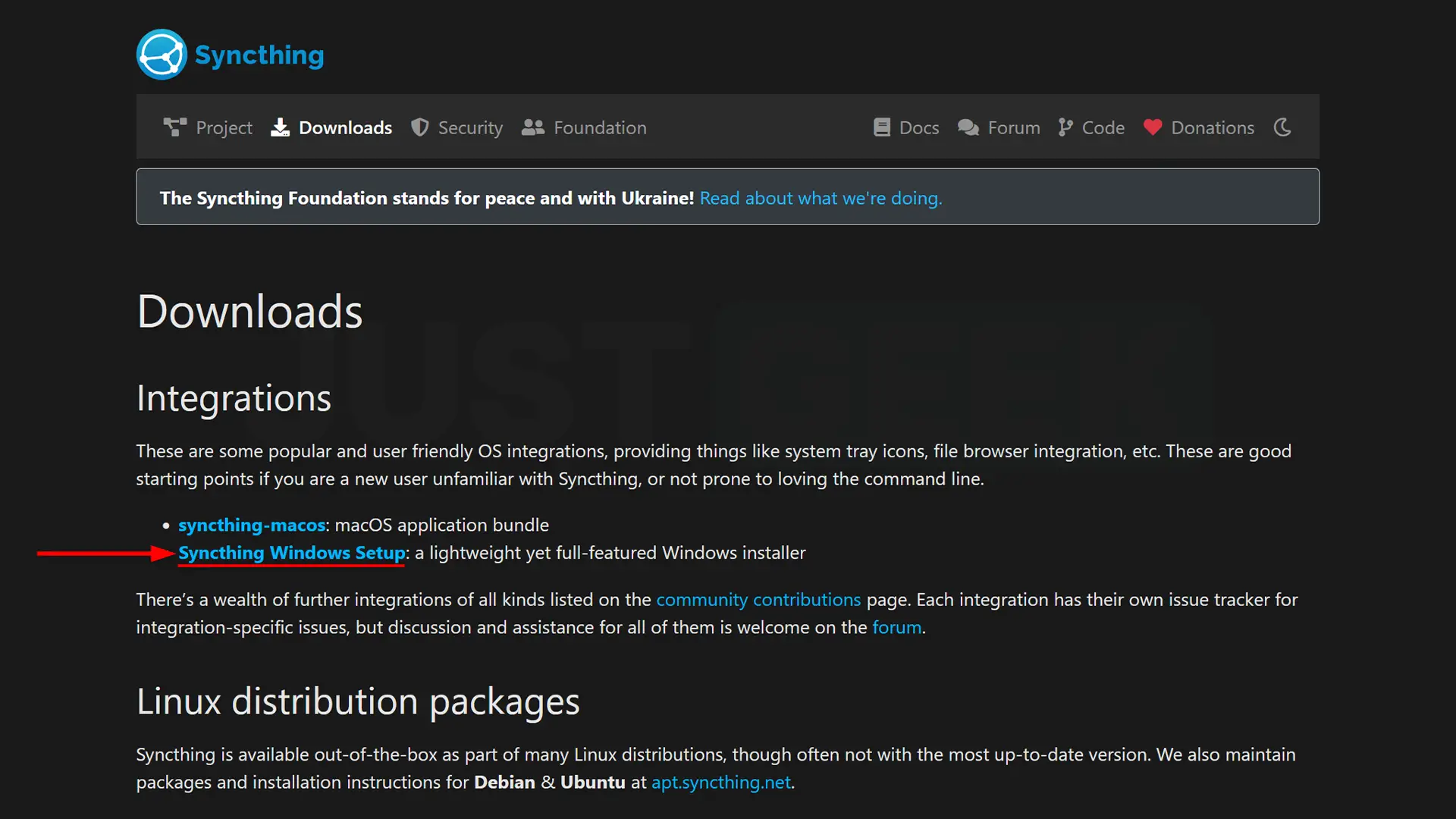Click 'lightweight yet full-featured Windows installer' text

(617, 553)
